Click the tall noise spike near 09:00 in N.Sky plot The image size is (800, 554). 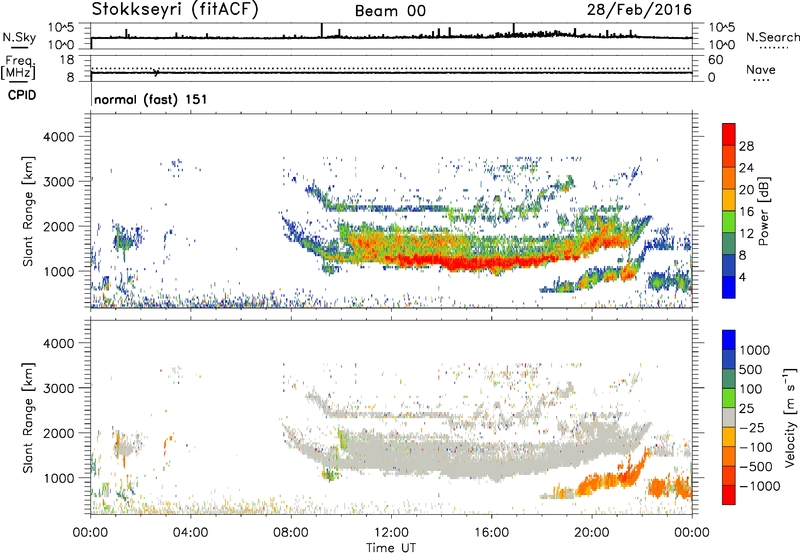[x=322, y=31]
